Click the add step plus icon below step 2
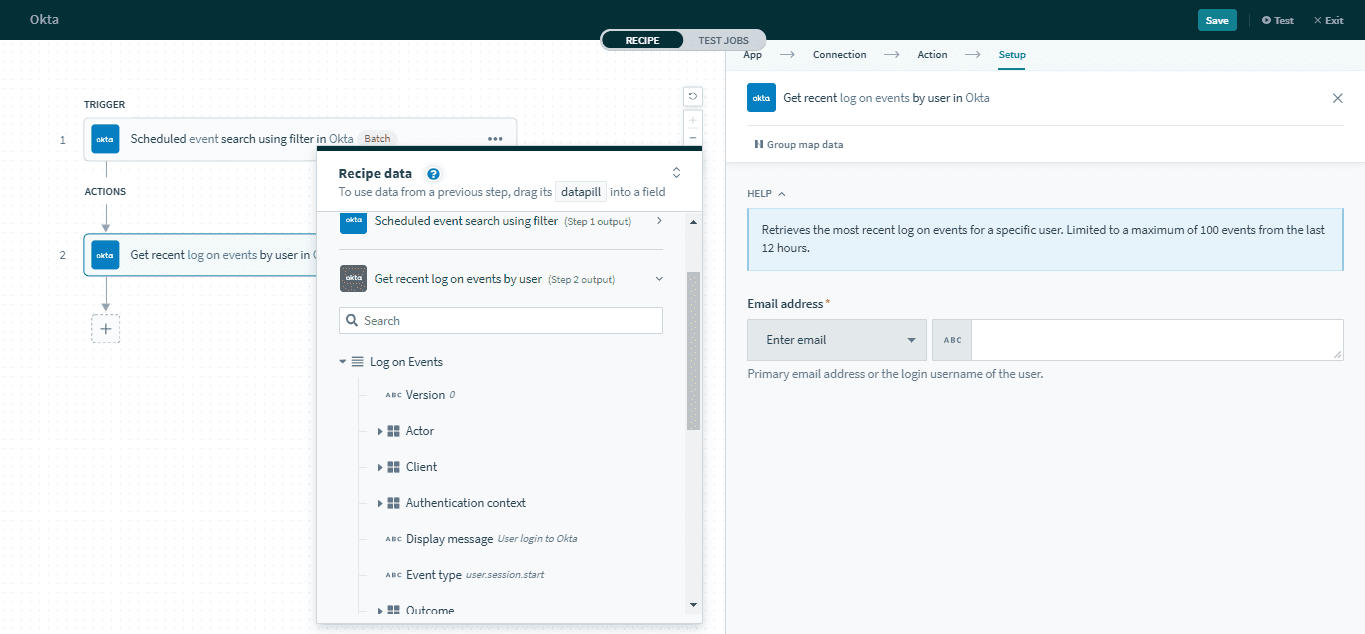1365x634 pixels. 105,328
